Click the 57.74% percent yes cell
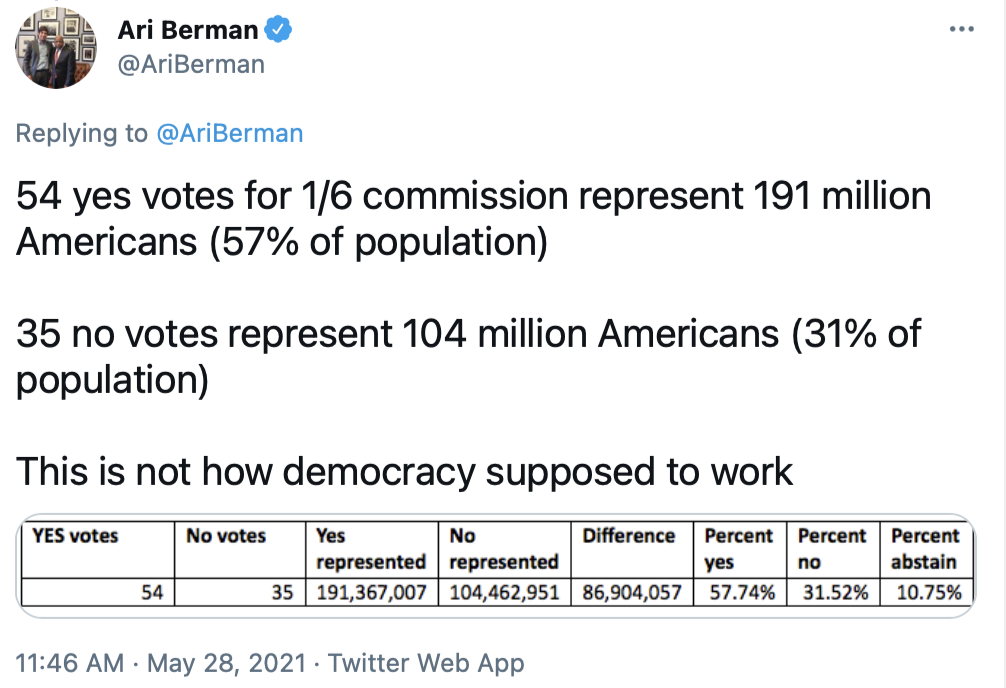 tap(741, 593)
